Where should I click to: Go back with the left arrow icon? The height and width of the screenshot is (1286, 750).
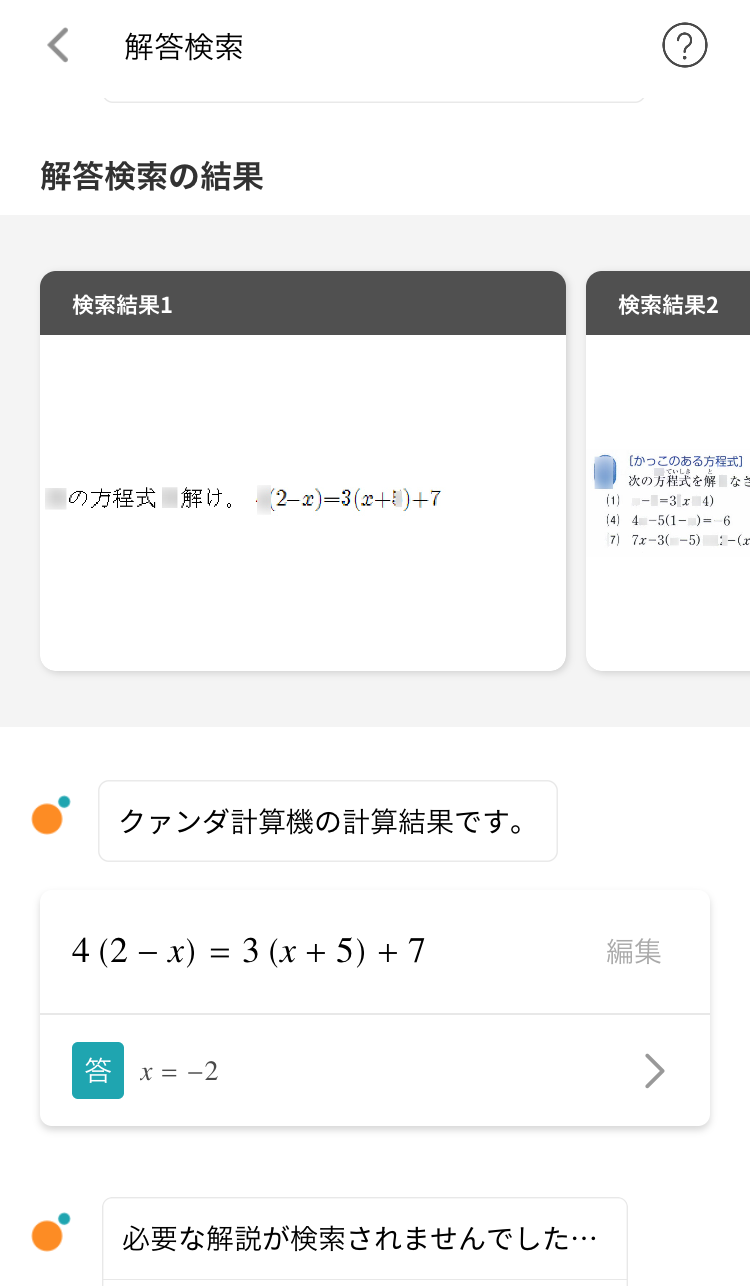coord(58,46)
